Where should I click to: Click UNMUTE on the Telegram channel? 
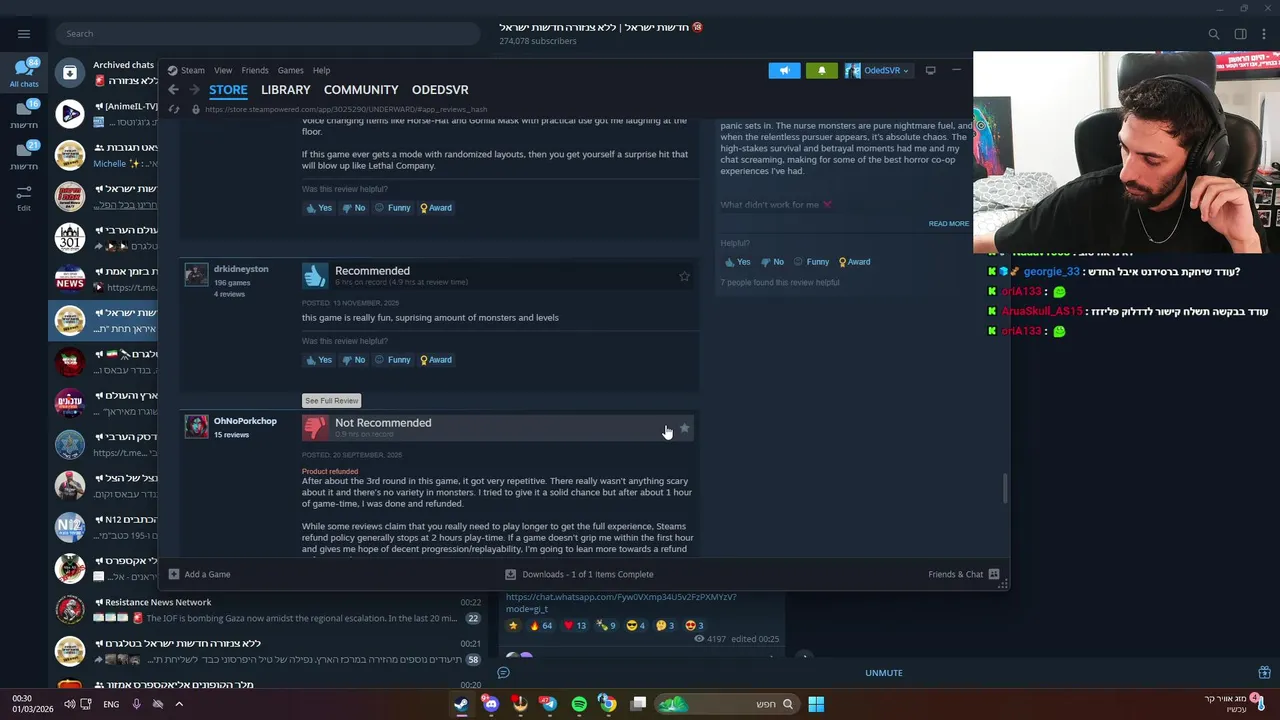884,673
